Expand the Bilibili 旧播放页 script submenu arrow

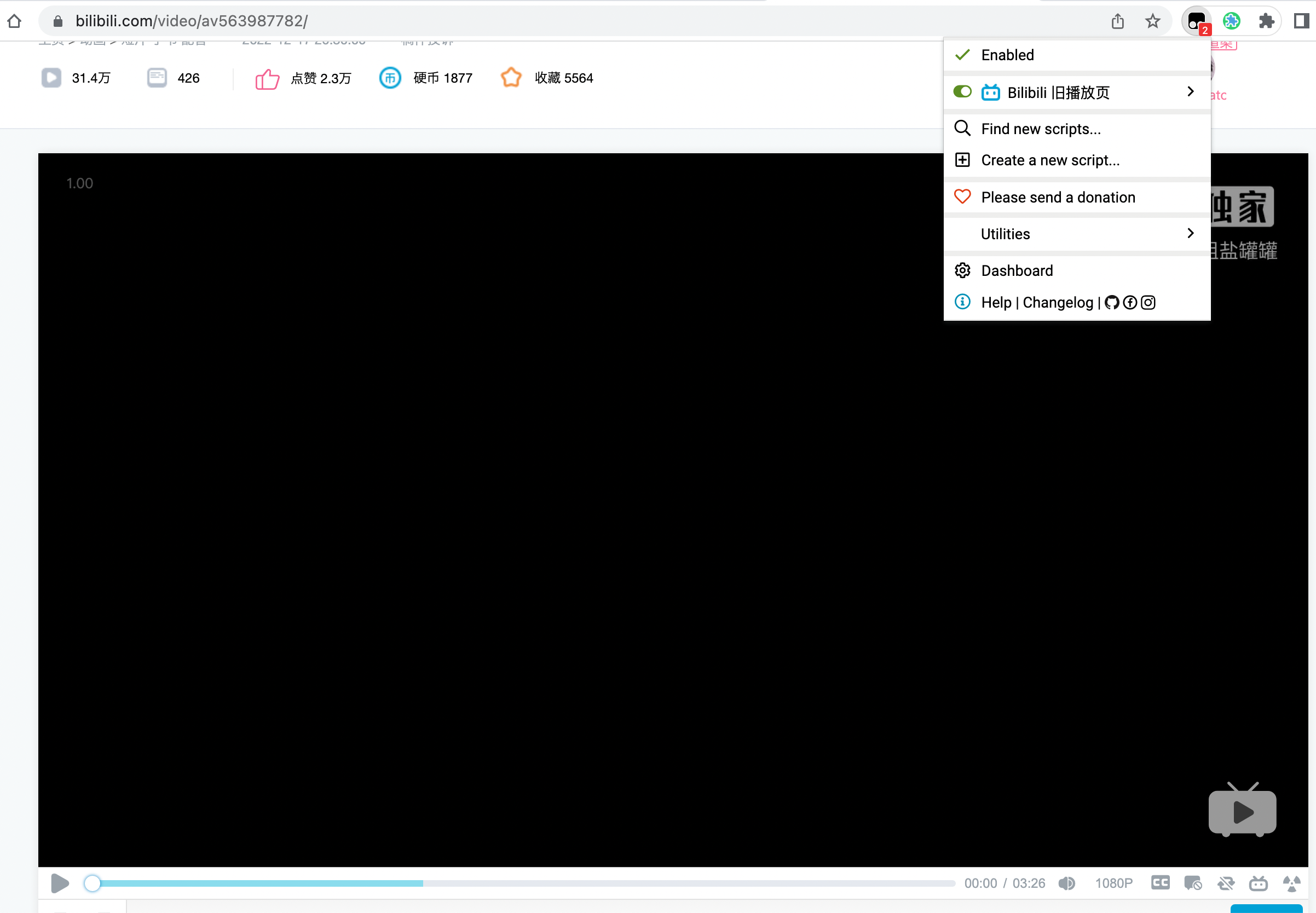click(x=1191, y=91)
